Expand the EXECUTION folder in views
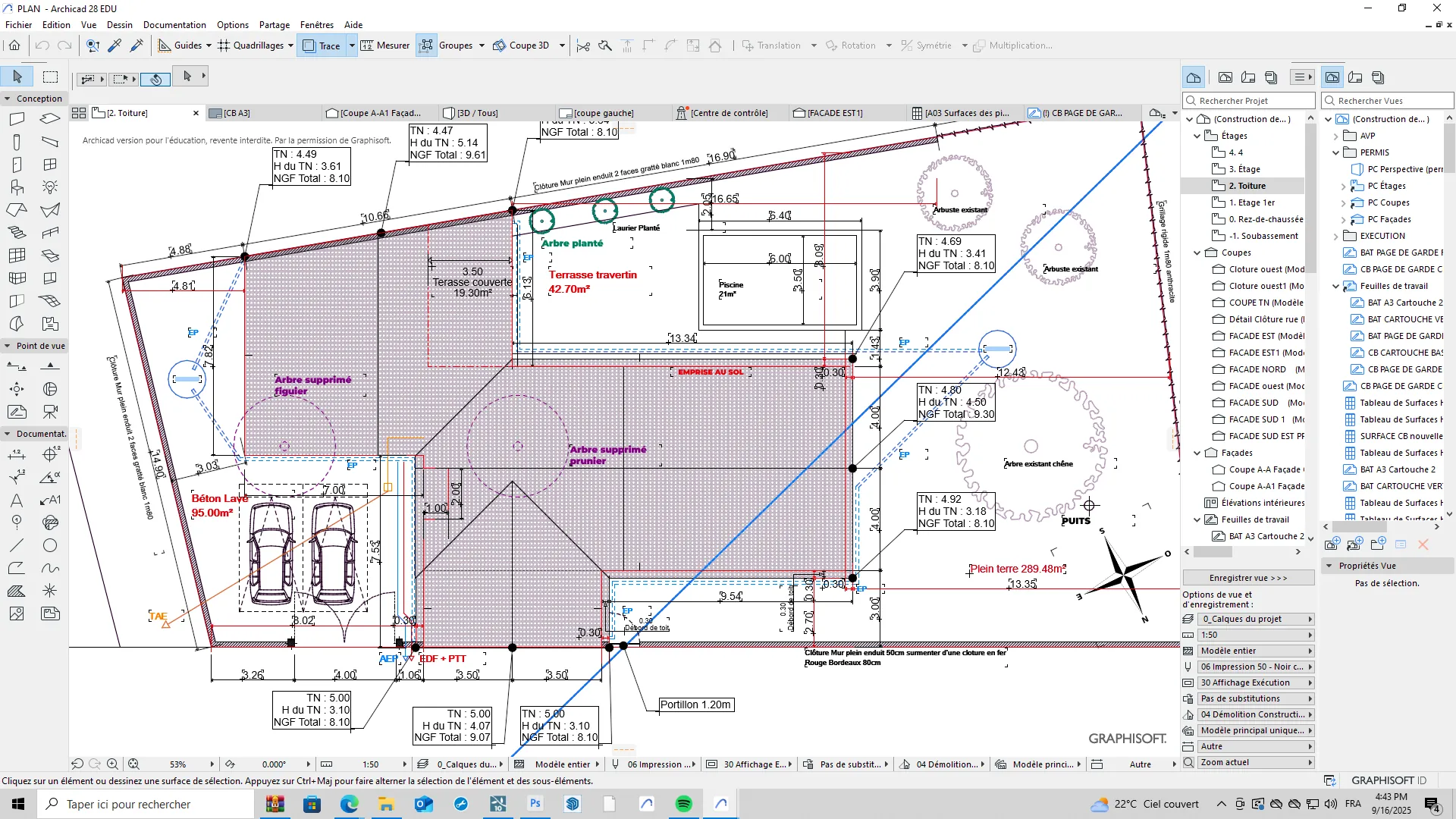The image size is (1456, 819). pyautogui.click(x=1336, y=236)
